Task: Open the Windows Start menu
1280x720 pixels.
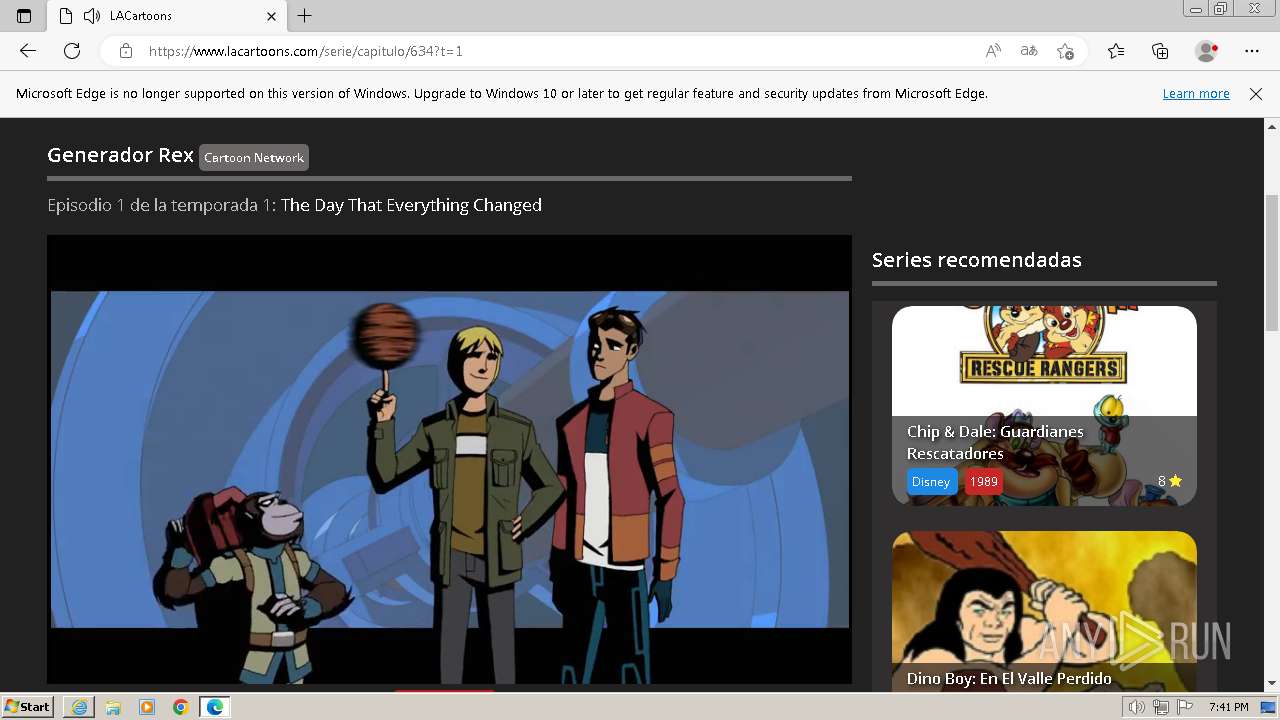Action: click(x=28, y=707)
